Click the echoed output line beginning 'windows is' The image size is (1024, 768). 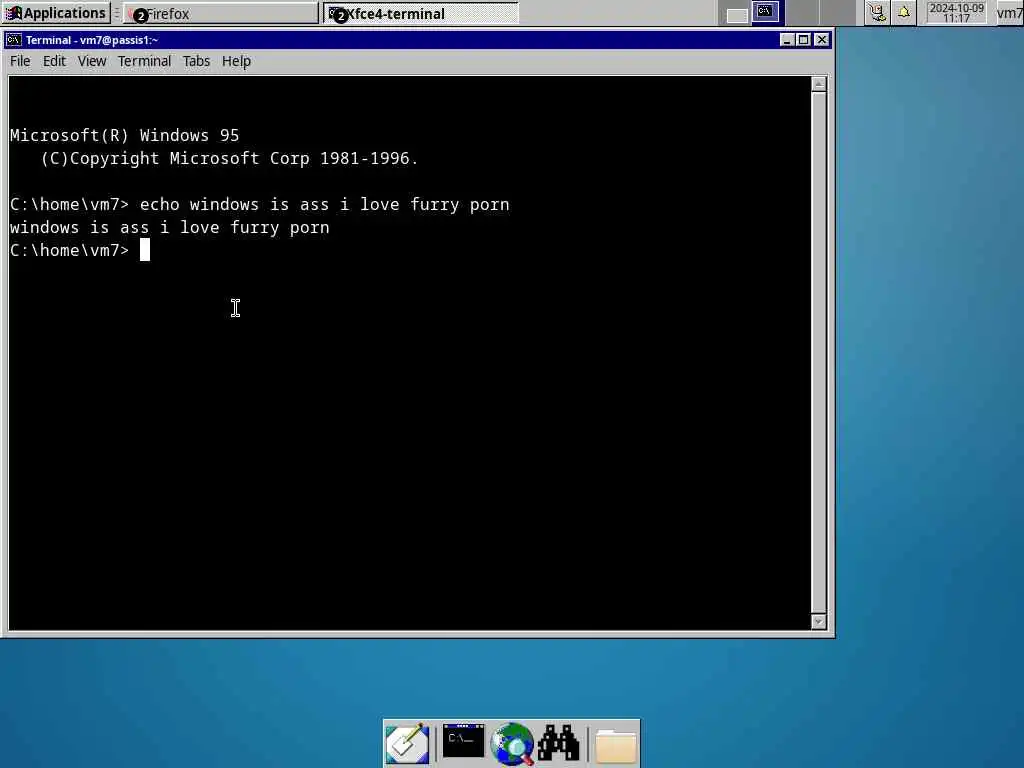[169, 227]
